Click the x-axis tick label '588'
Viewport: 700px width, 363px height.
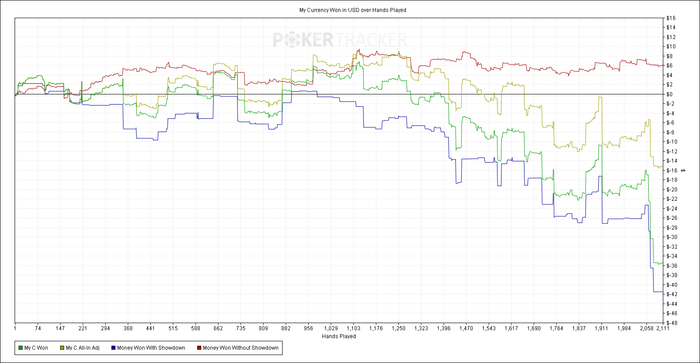pos(196,329)
